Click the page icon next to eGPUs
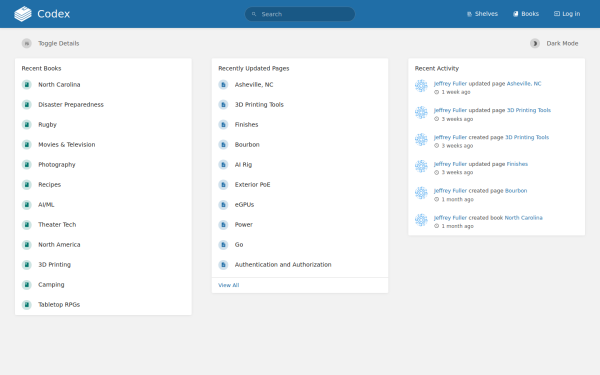Image resolution: width=600 pixels, height=375 pixels. [223, 205]
